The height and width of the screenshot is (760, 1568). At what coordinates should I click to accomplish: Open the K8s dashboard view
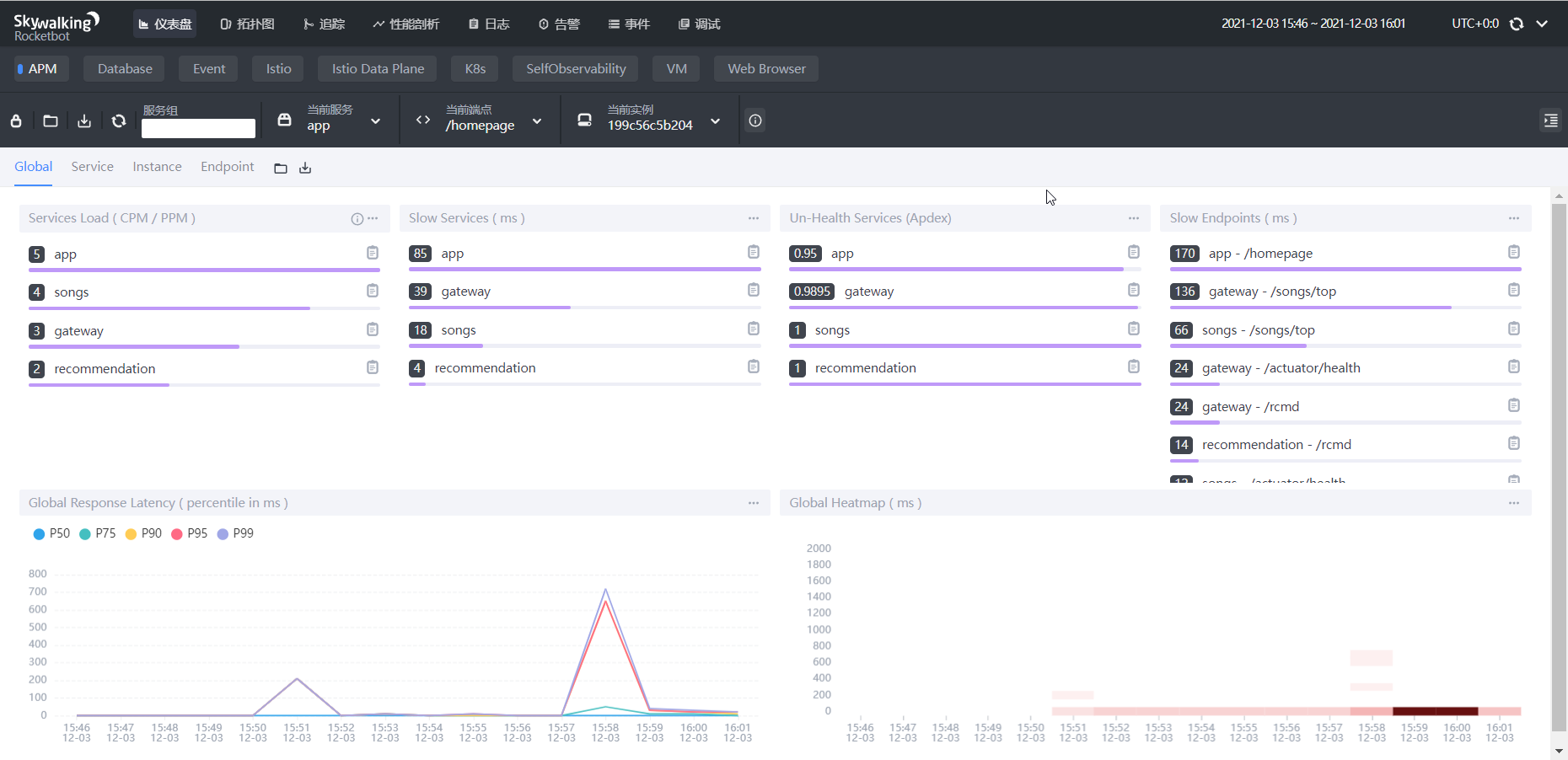[x=475, y=68]
